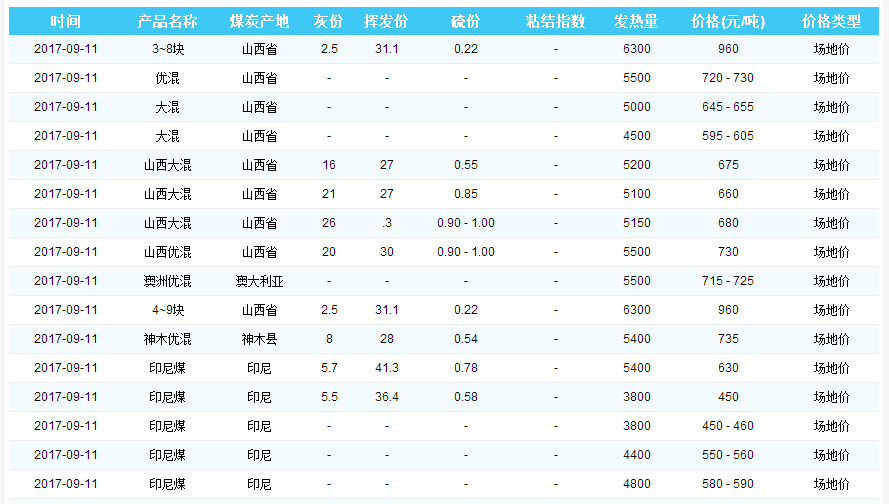Screen dimensions: 889x504
Task: Select the 发热量 column header
Action: point(635,21)
